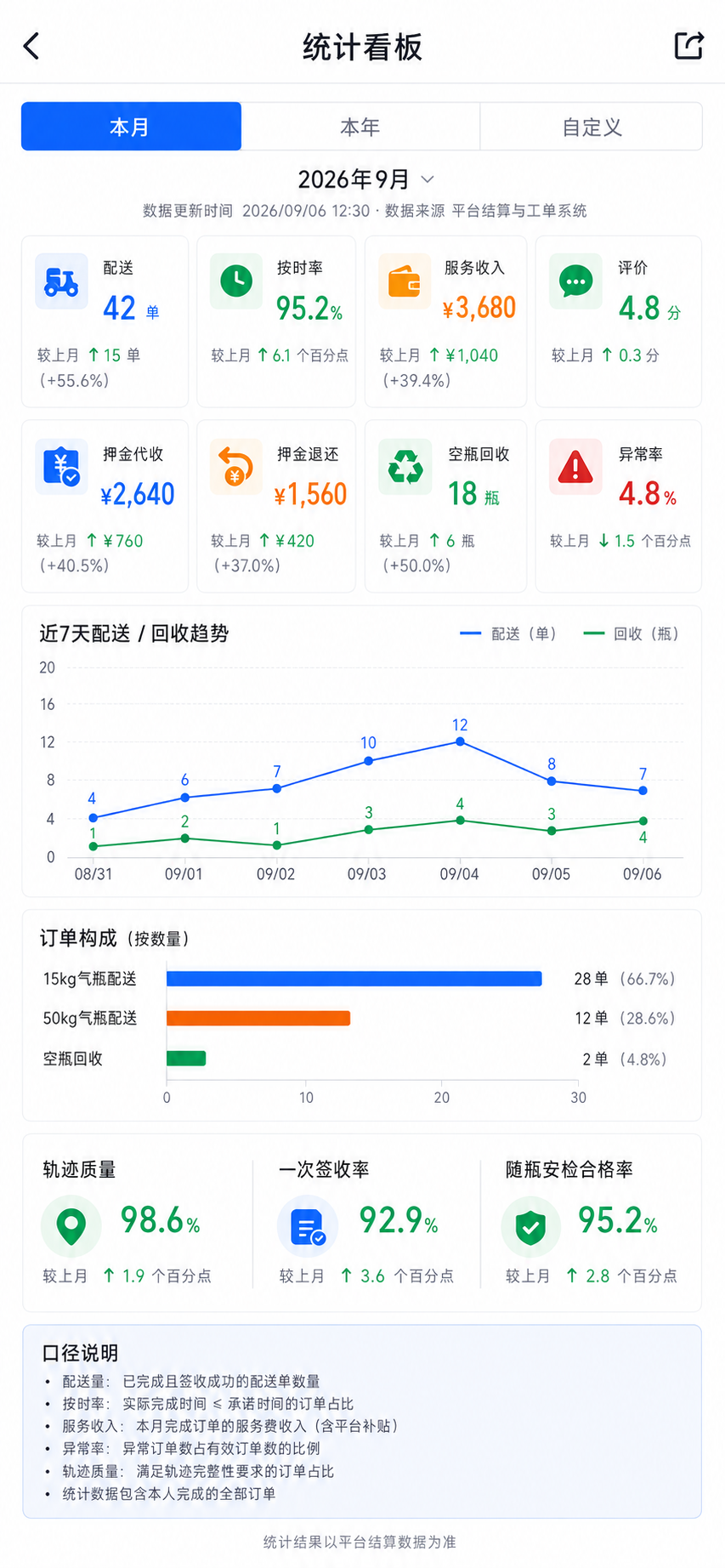
Task: Tap the red abnormal rate warning icon
Action: 575,466
